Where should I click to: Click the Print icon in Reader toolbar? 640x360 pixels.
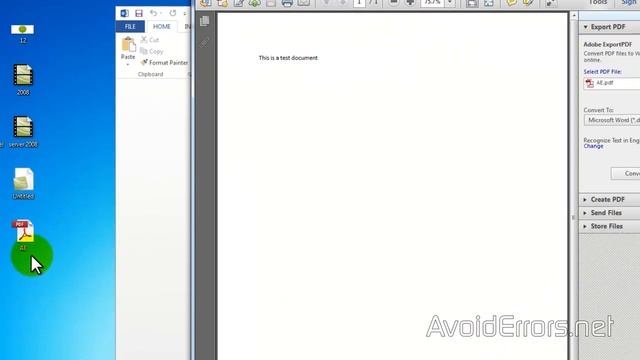point(287,3)
